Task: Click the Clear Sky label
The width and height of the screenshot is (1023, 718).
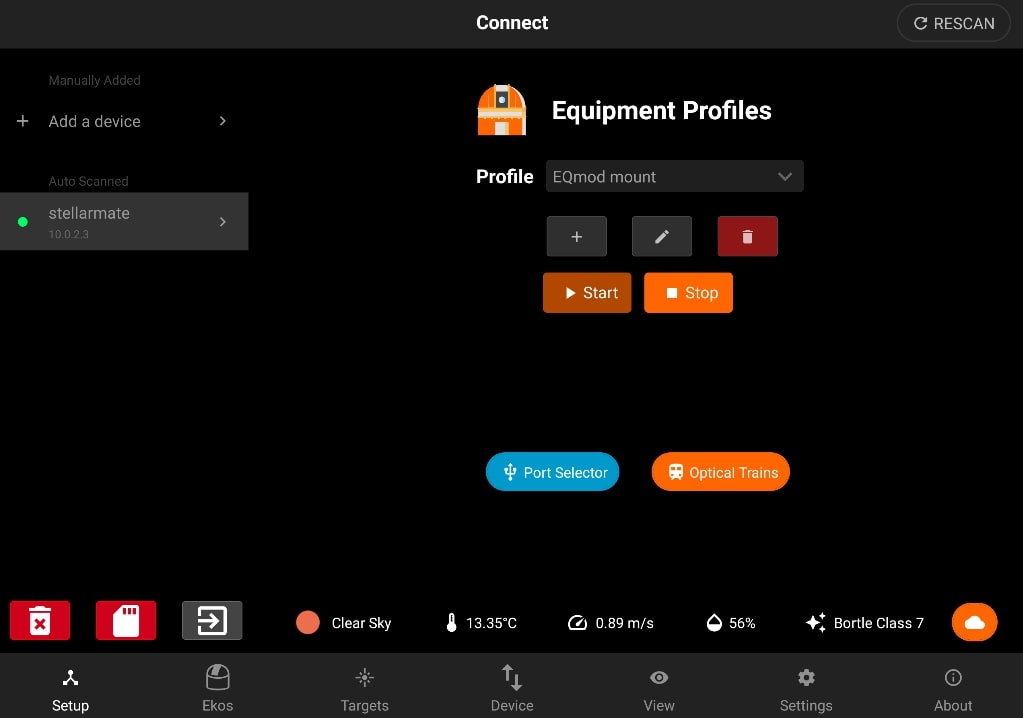Action: (361, 623)
